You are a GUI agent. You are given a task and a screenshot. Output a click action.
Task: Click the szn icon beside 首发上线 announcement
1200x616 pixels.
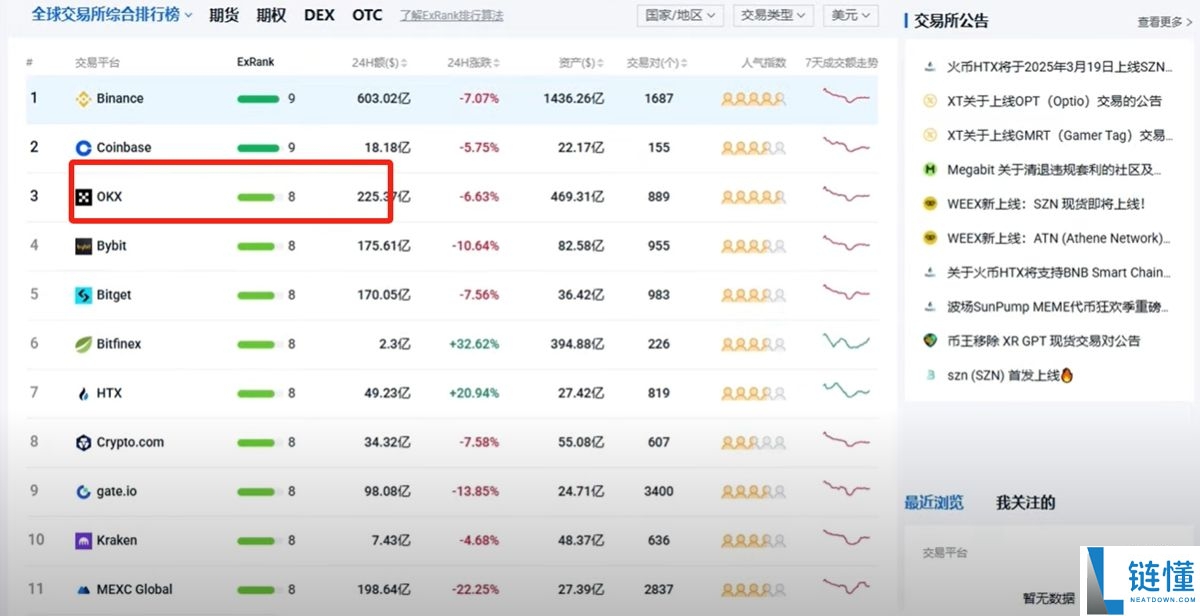click(929, 375)
